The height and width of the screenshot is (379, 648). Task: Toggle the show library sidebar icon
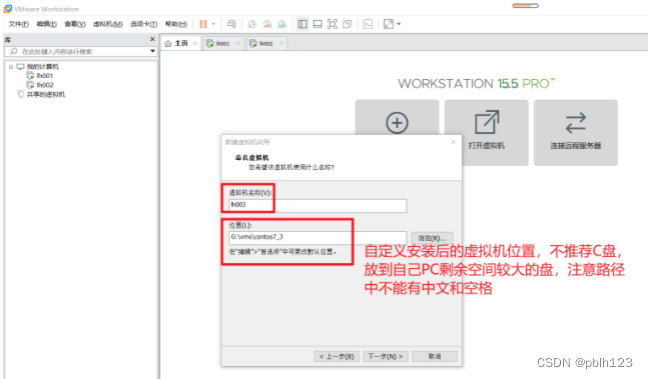(303, 24)
